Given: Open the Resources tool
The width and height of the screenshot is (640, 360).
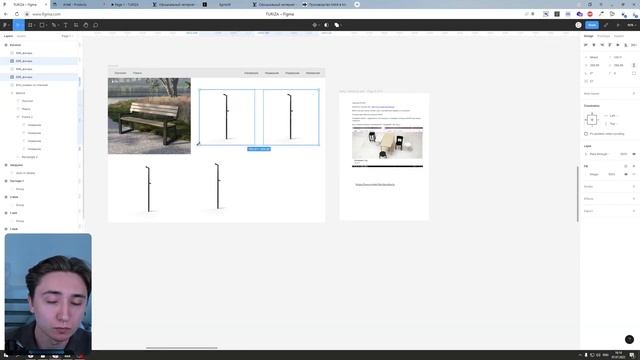Looking at the screenshot, I should pyautogui.click(x=76, y=25).
